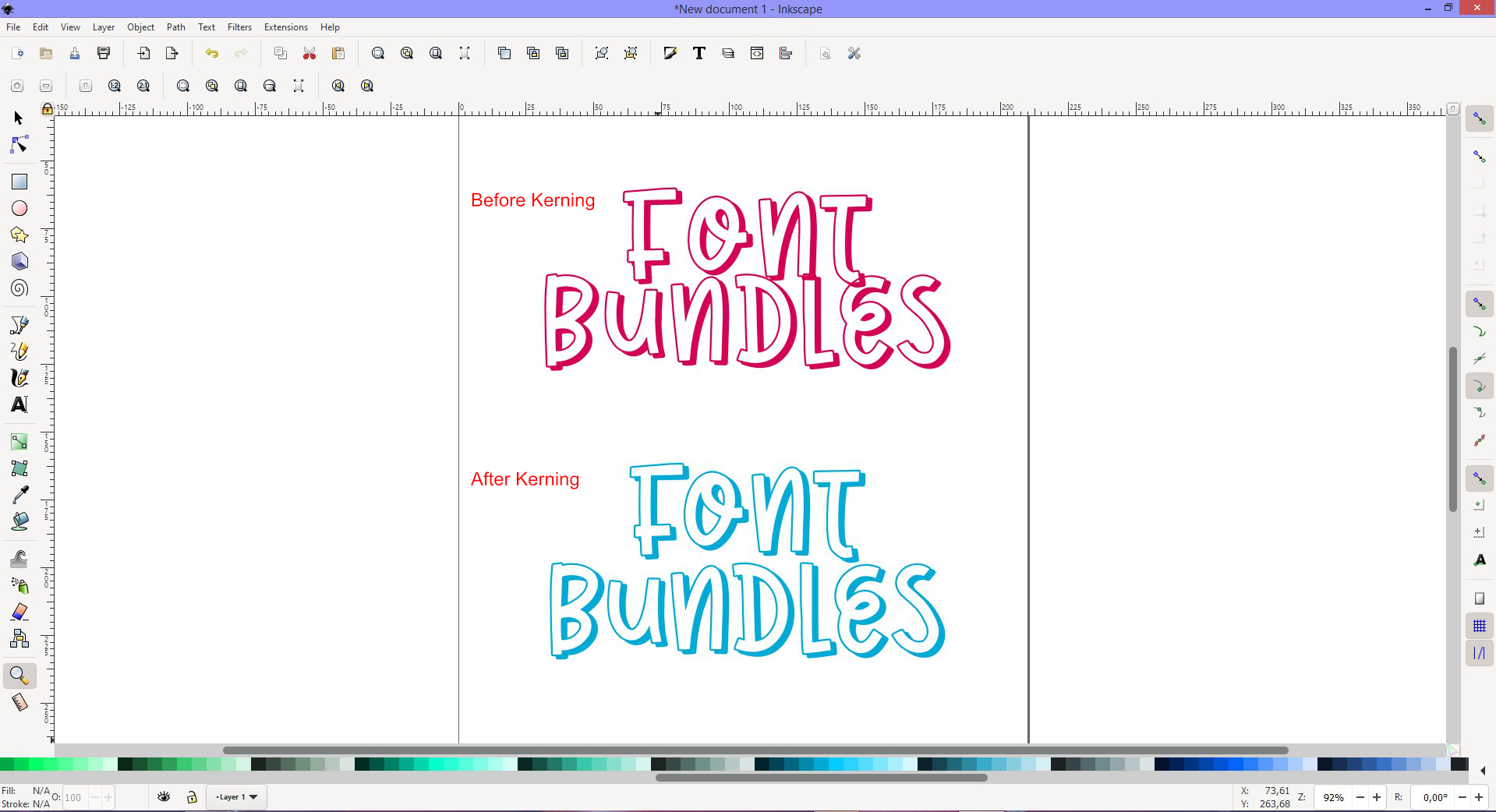The width and height of the screenshot is (1496, 812).
Task: Click the Print document icon
Action: point(104,53)
